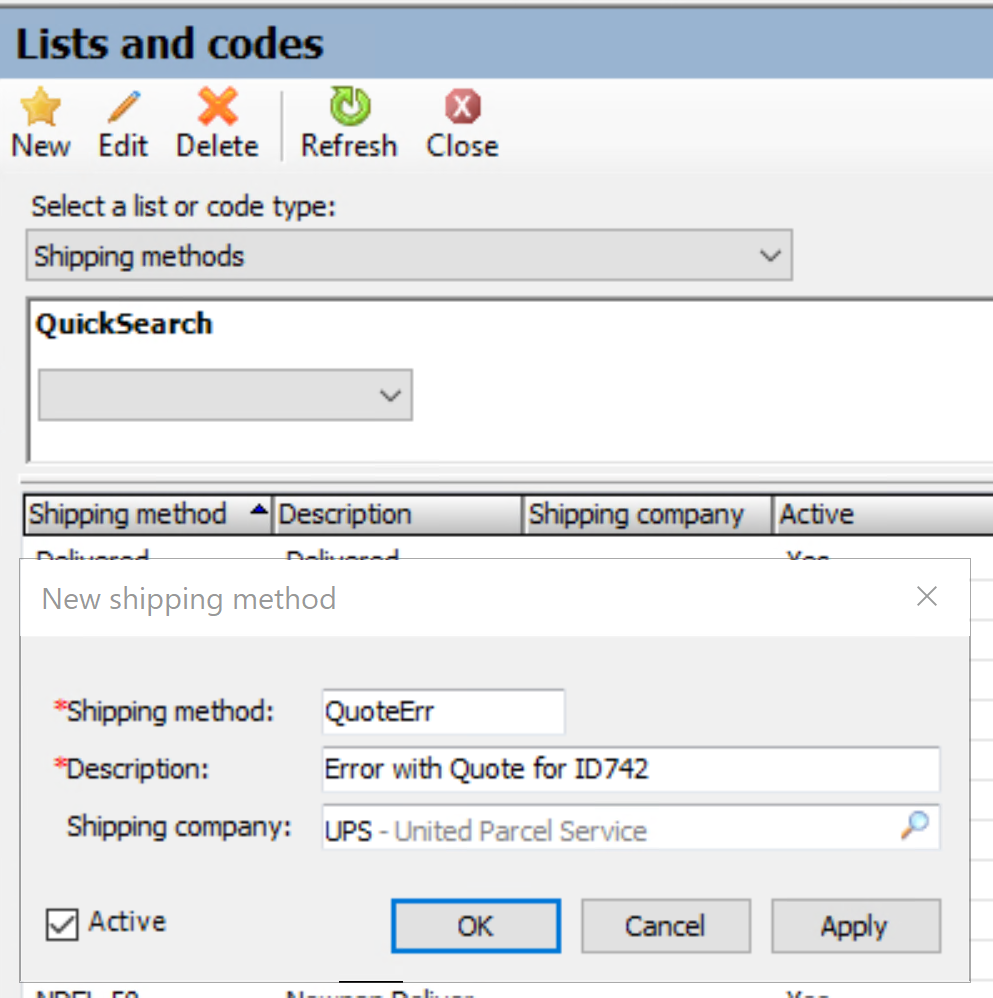Focus the Shipping method field
This screenshot has height=998, width=993.
444,712
